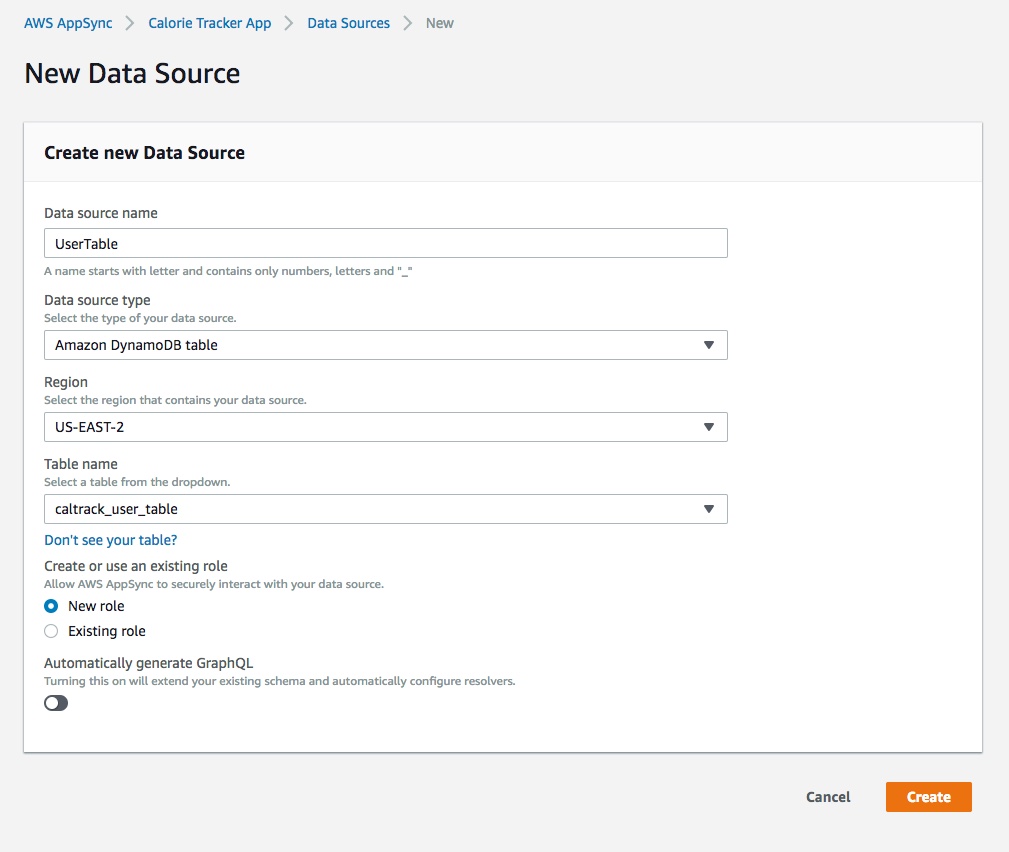Select the Existing role radio button
Image resolution: width=1009 pixels, height=852 pixels.
[51, 631]
